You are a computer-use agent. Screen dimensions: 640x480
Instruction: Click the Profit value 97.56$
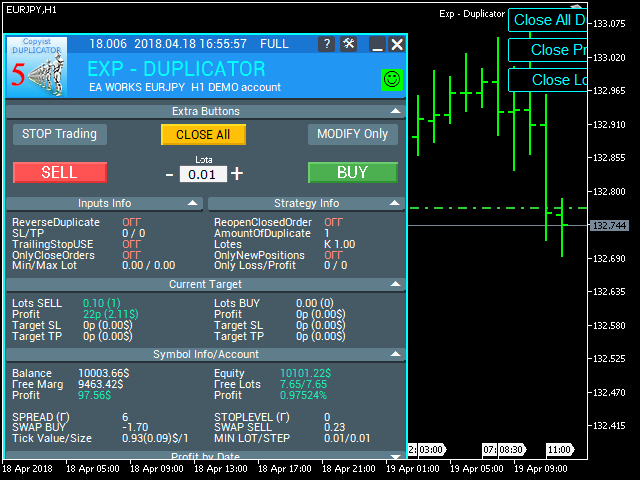pos(94,396)
